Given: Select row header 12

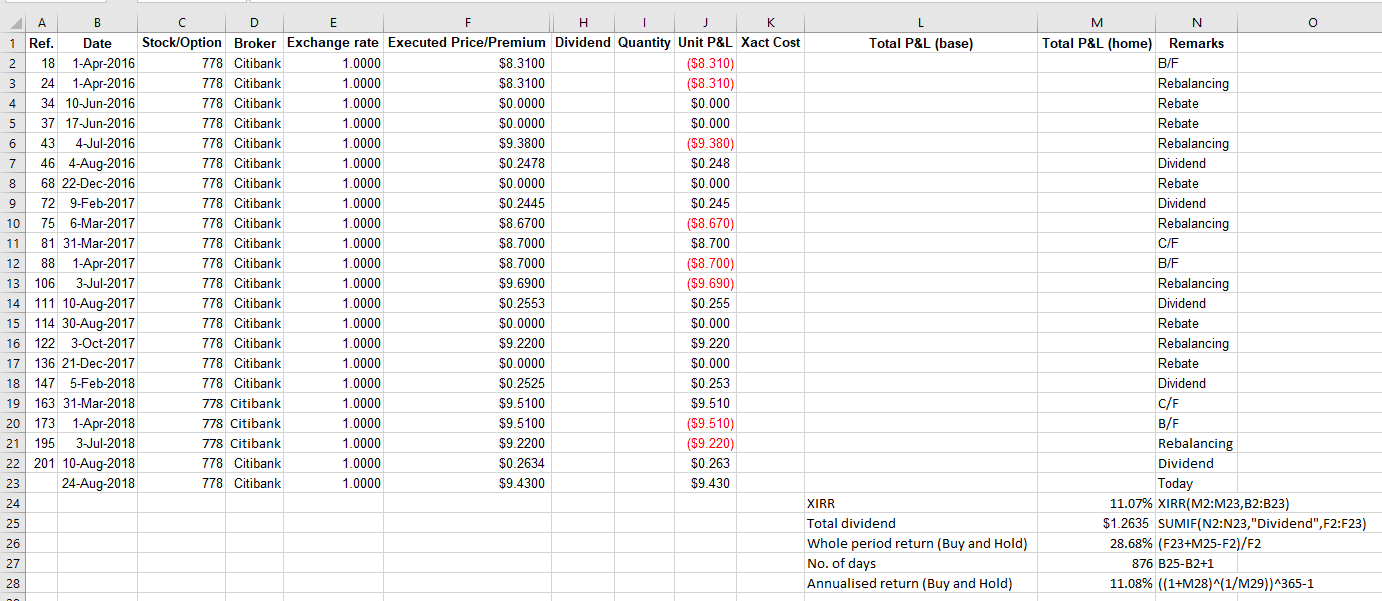Looking at the screenshot, I should click(11, 263).
